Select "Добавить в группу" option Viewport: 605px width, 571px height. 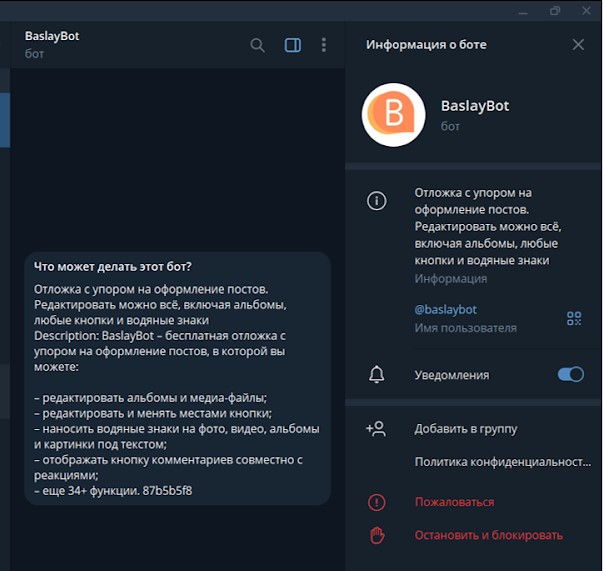click(x=466, y=429)
